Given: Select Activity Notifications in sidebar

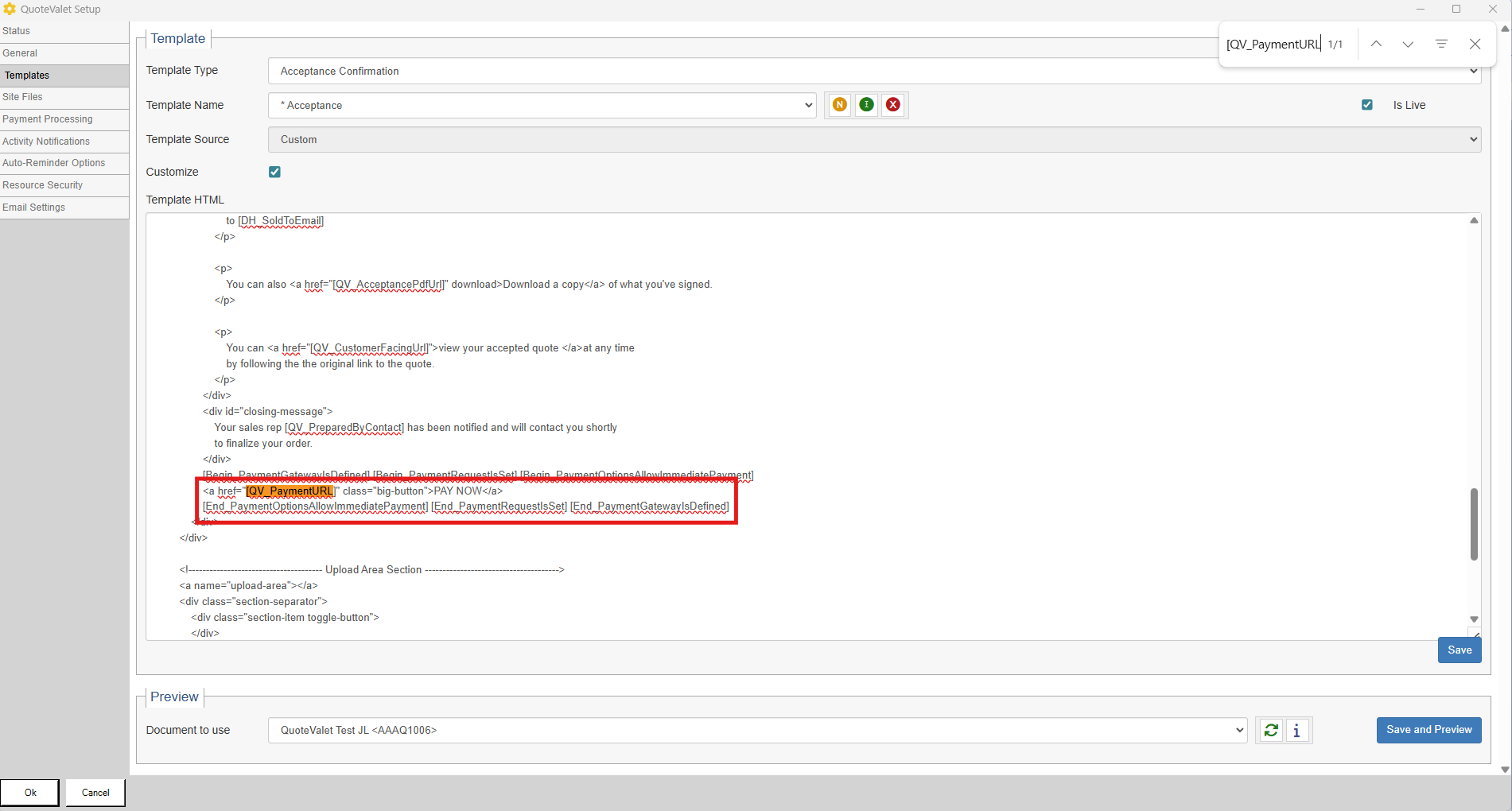Looking at the screenshot, I should (x=46, y=142).
